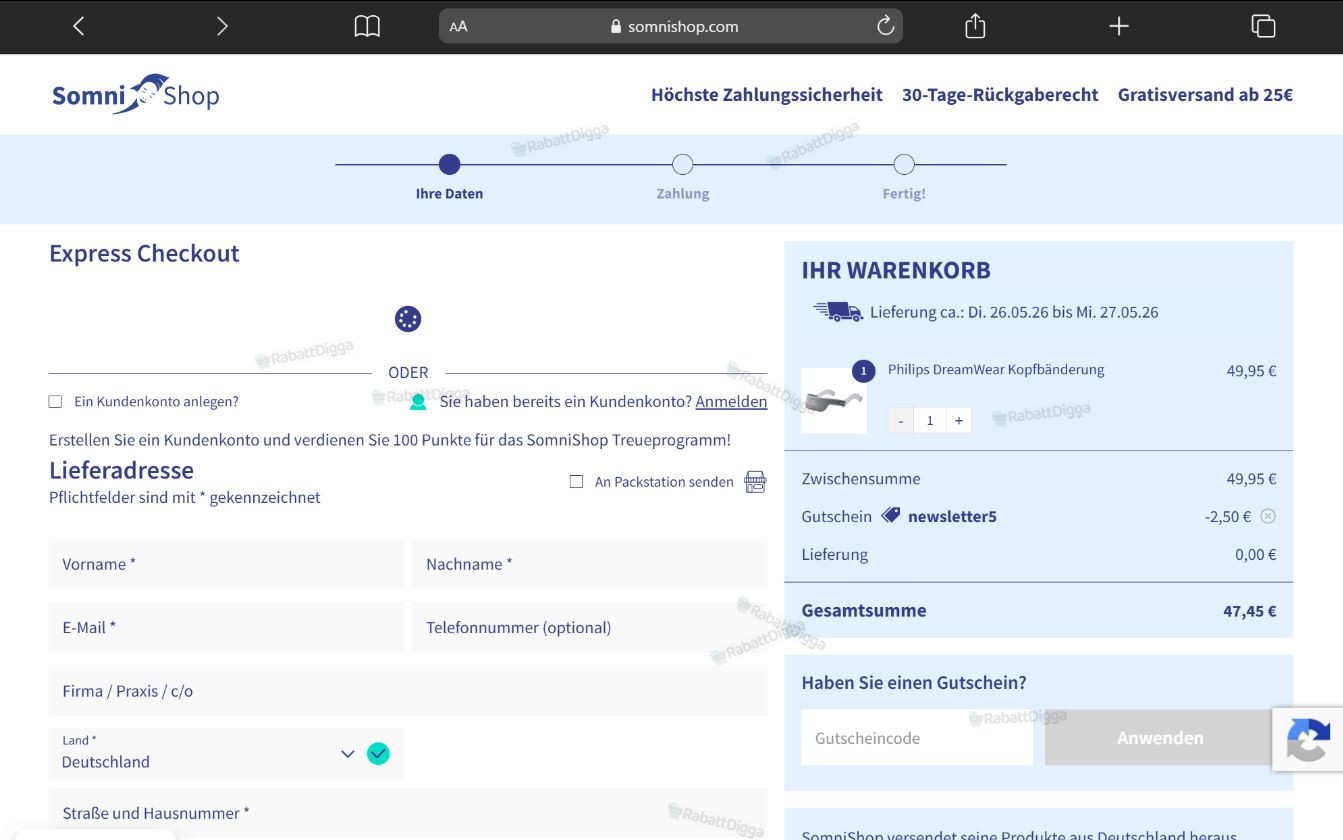Viewport: 1343px width, 840px height.
Task: Open the DreamWear product thumbnail
Action: (834, 400)
